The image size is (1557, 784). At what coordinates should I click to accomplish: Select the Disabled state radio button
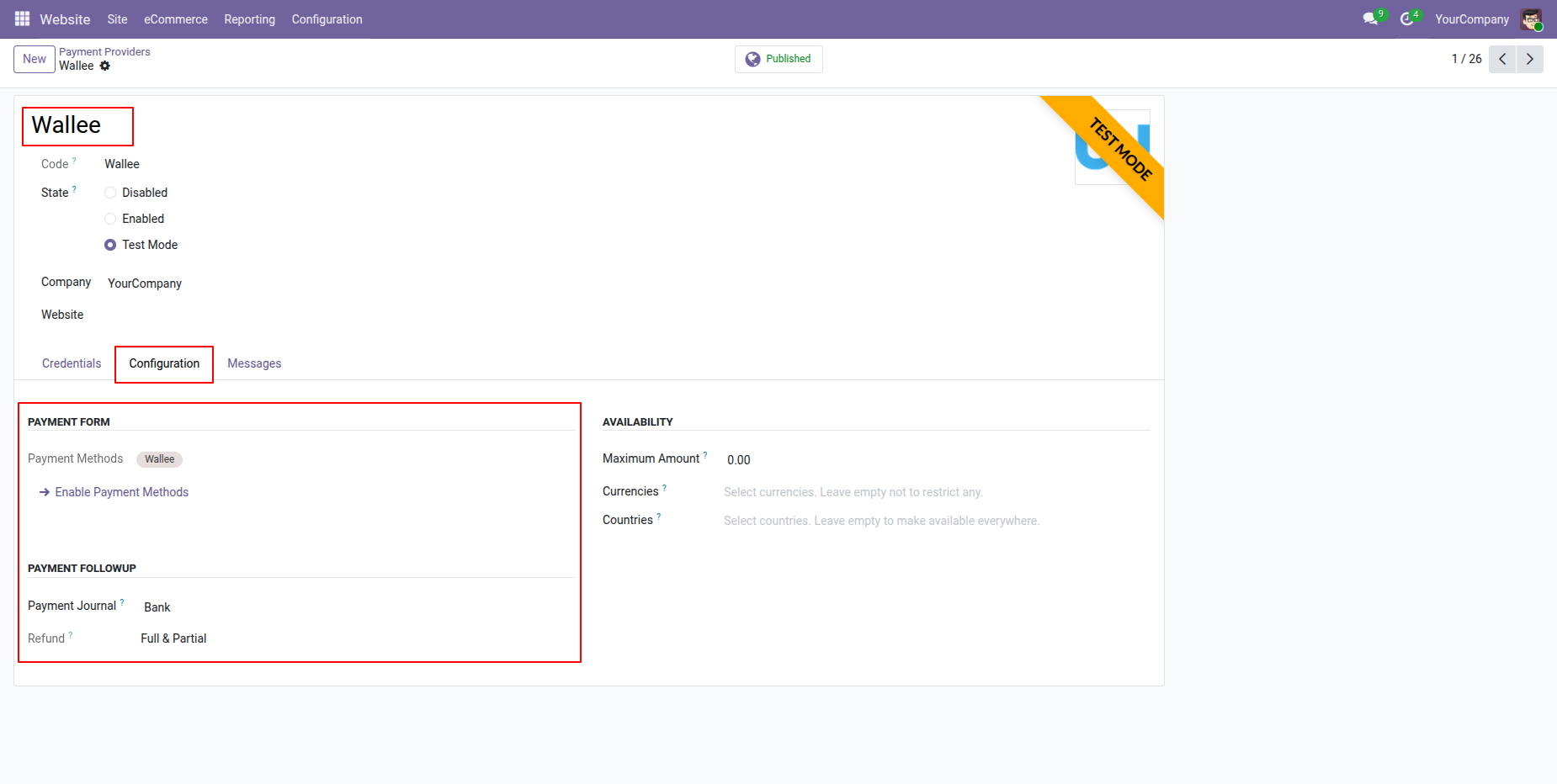[110, 193]
